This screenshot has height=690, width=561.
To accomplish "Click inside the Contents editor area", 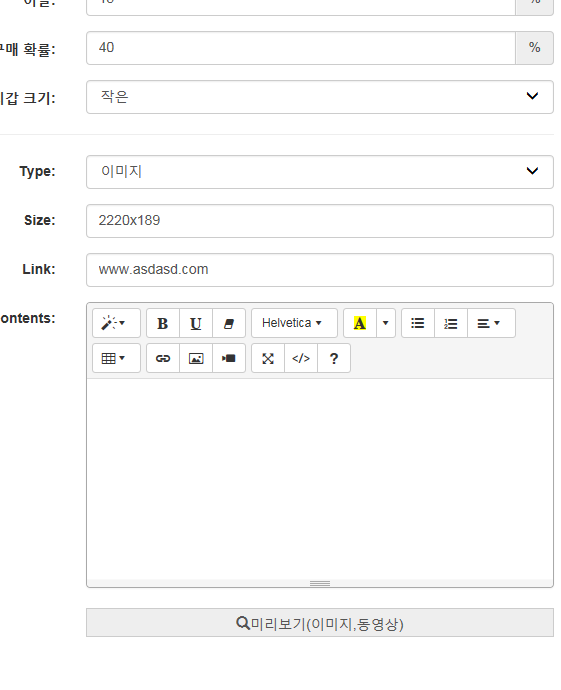I will click(x=320, y=479).
